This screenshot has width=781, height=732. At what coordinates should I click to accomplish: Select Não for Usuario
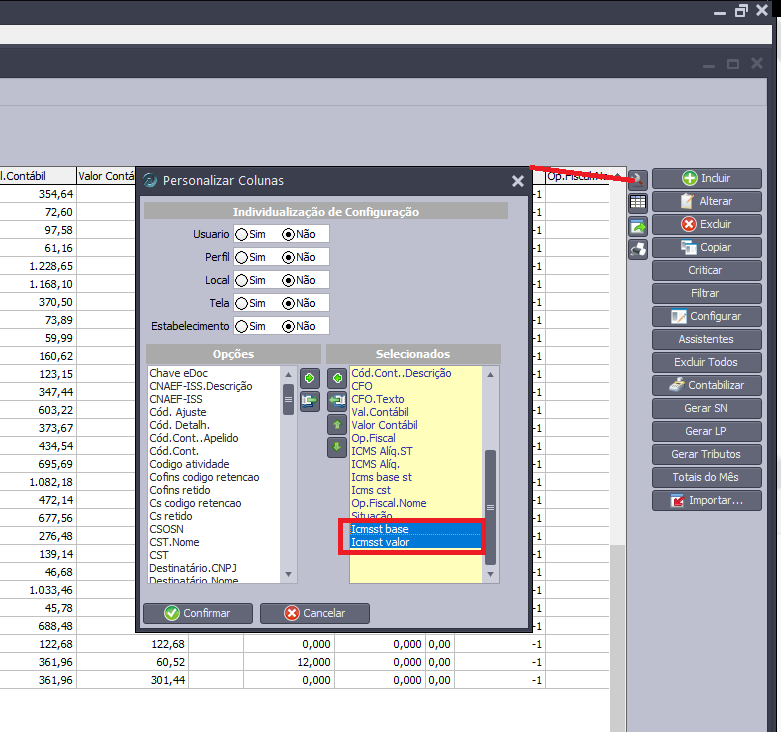[x=299, y=234]
